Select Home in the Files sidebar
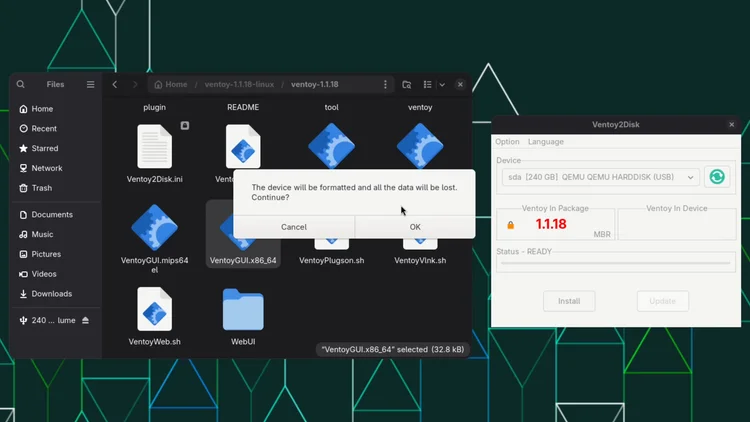The height and width of the screenshot is (422, 750). (x=55, y=109)
